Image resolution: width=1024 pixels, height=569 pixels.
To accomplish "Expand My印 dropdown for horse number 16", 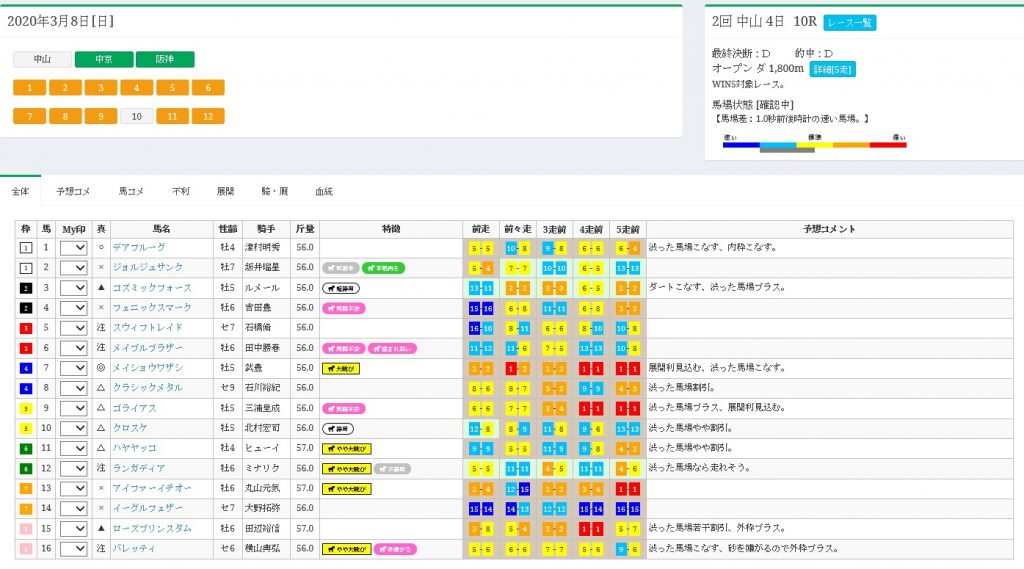I will pos(74,549).
